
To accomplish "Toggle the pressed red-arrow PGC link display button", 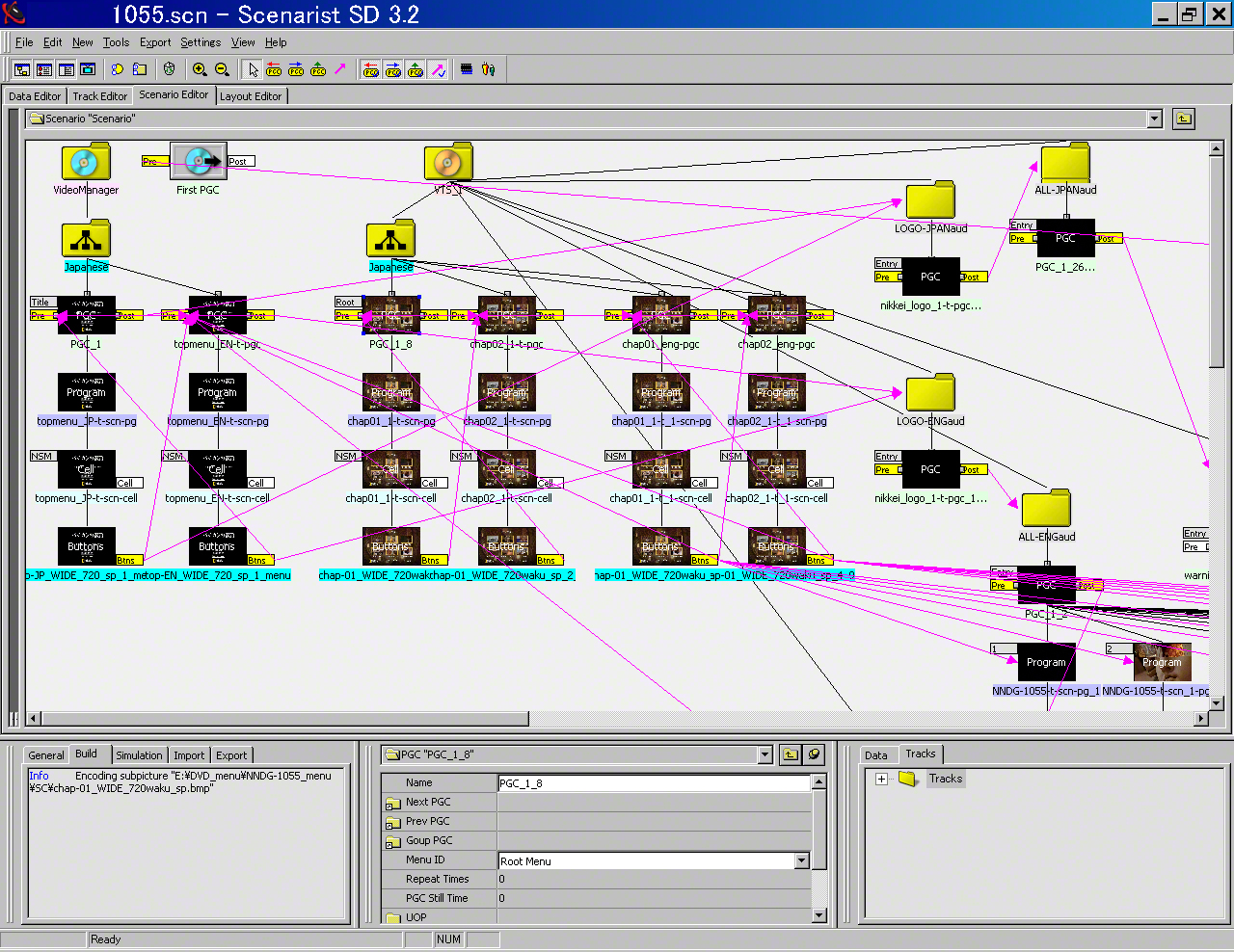I will point(371,69).
